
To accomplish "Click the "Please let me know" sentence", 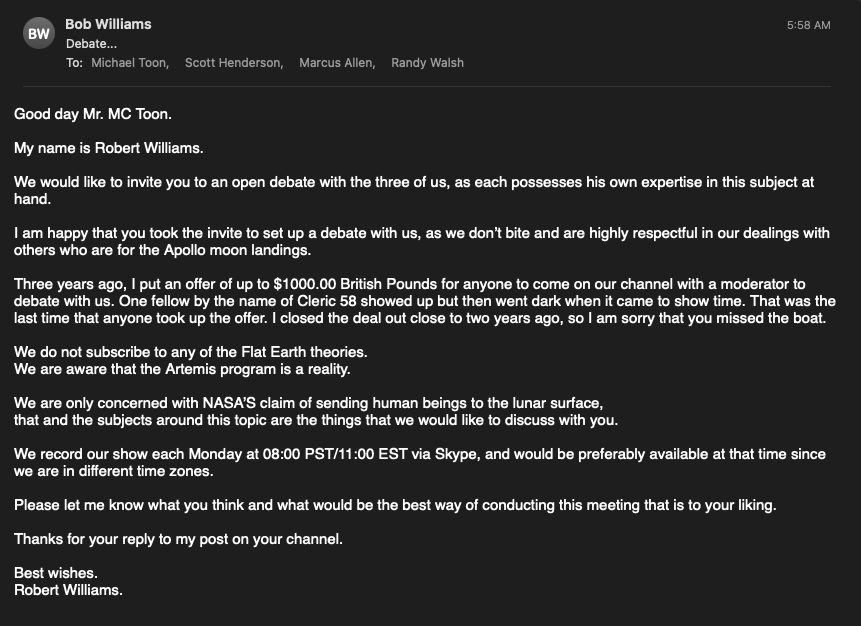I will 394,505.
